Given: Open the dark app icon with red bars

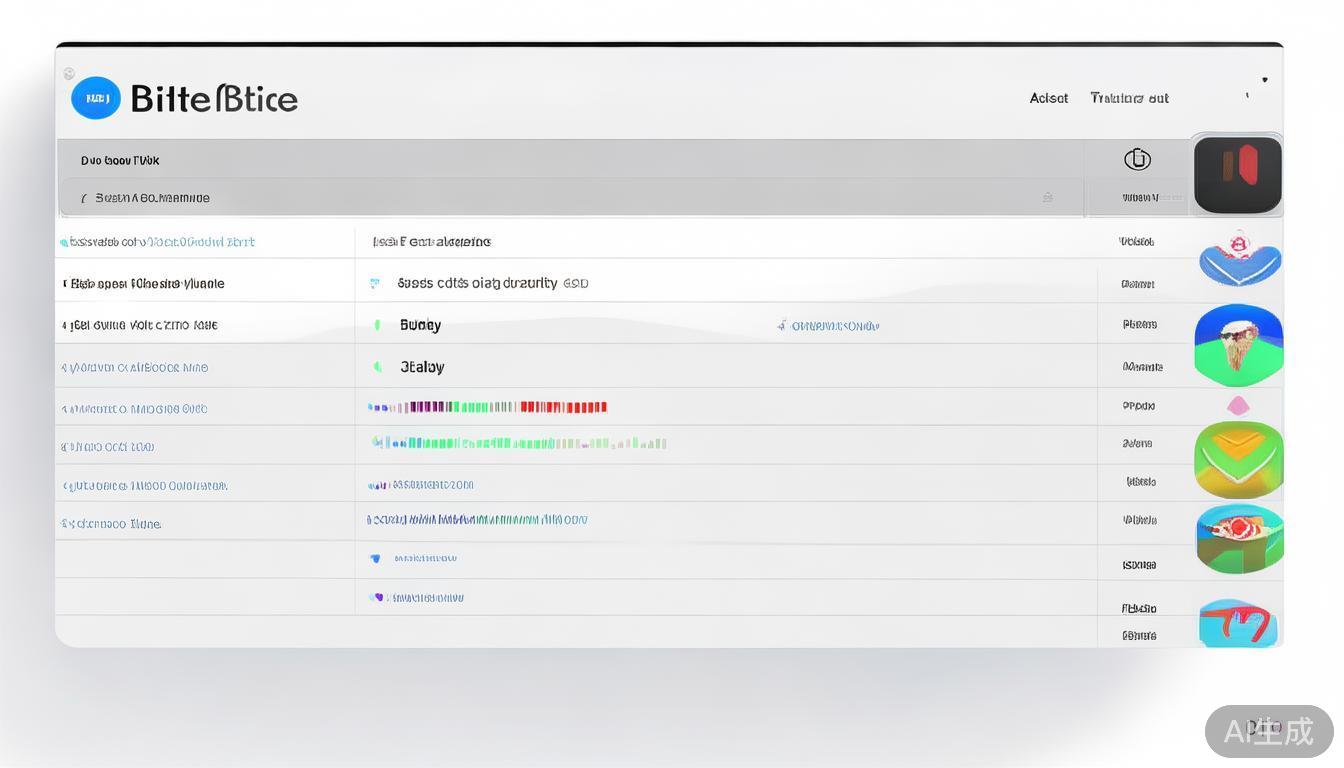Looking at the screenshot, I should 1238,174.
